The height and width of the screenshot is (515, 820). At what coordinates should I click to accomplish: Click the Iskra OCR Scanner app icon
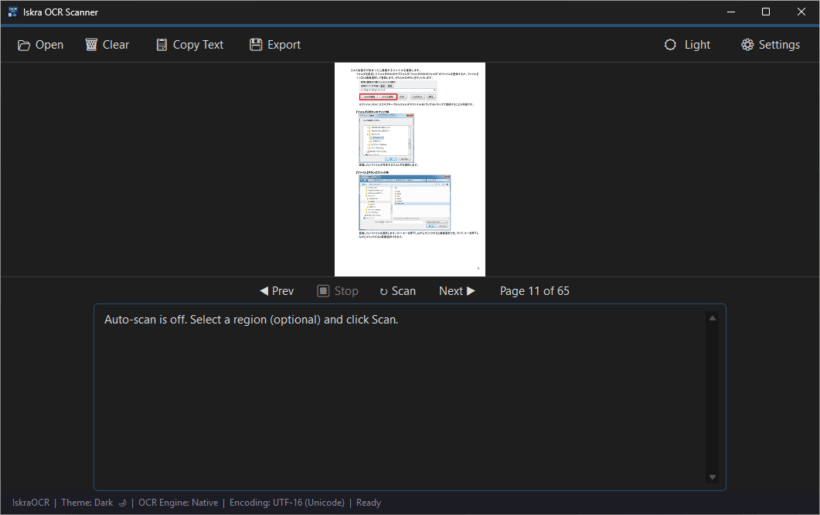point(13,12)
